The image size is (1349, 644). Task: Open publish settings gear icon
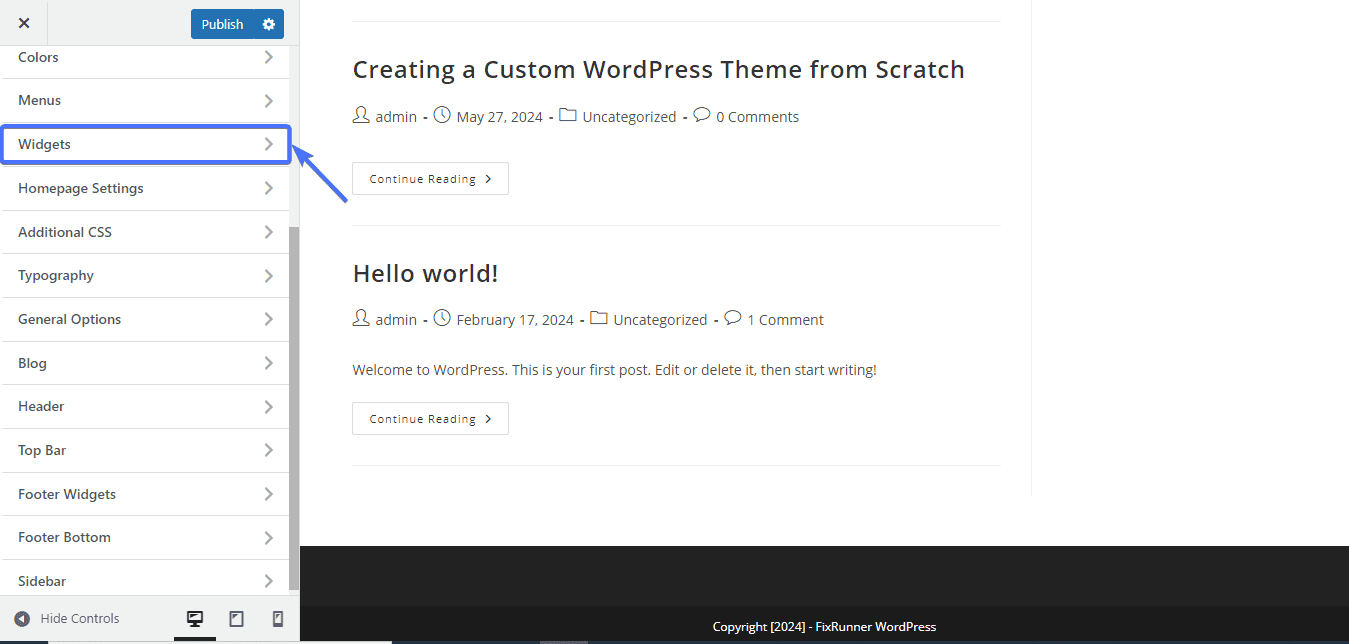tap(268, 24)
